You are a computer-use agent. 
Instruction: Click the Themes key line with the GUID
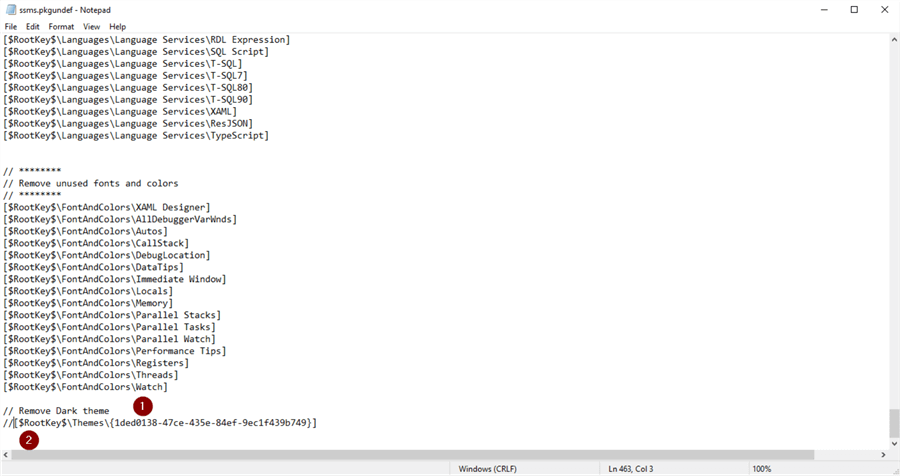(160, 423)
